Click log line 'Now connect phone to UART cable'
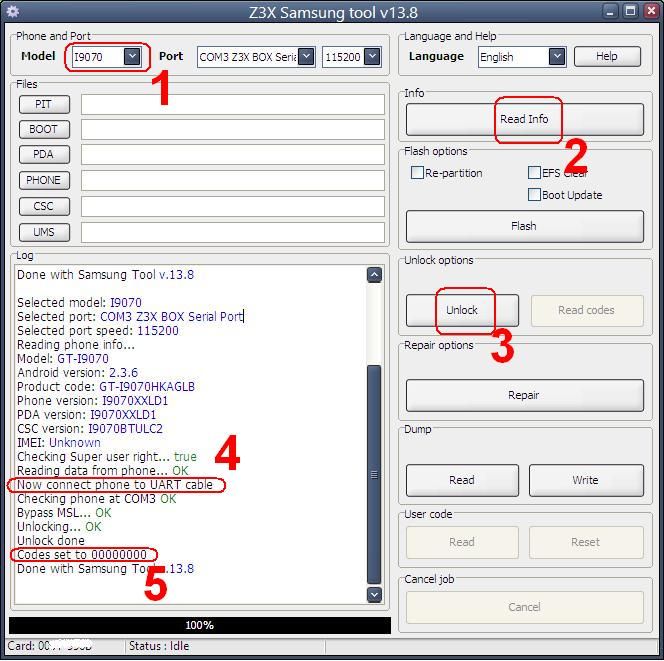This screenshot has height=661, width=664. coord(115,485)
